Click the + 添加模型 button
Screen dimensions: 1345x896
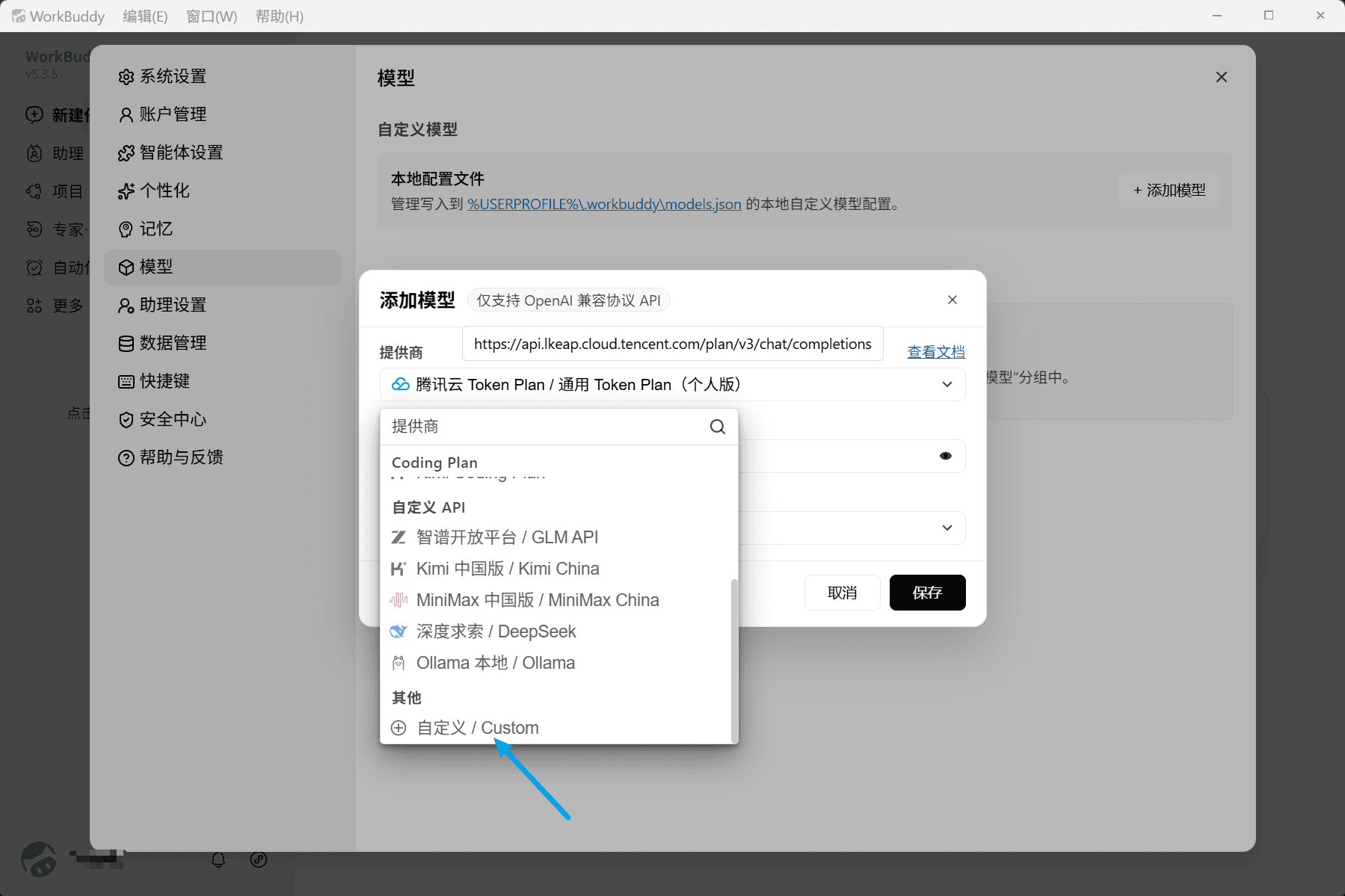(x=1169, y=191)
